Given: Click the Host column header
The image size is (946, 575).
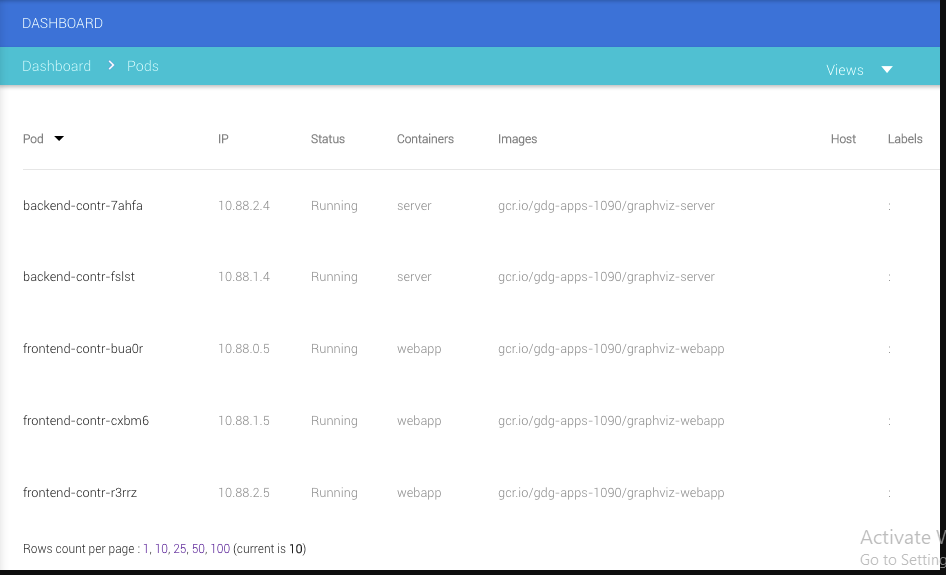Looking at the screenshot, I should pyautogui.click(x=843, y=139).
